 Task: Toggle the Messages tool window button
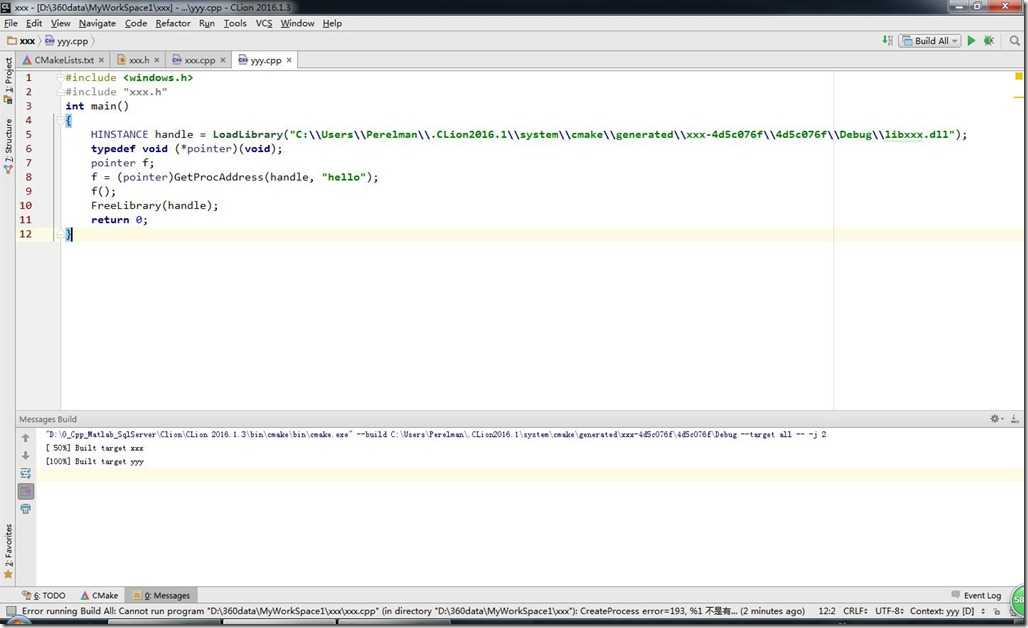[161, 595]
